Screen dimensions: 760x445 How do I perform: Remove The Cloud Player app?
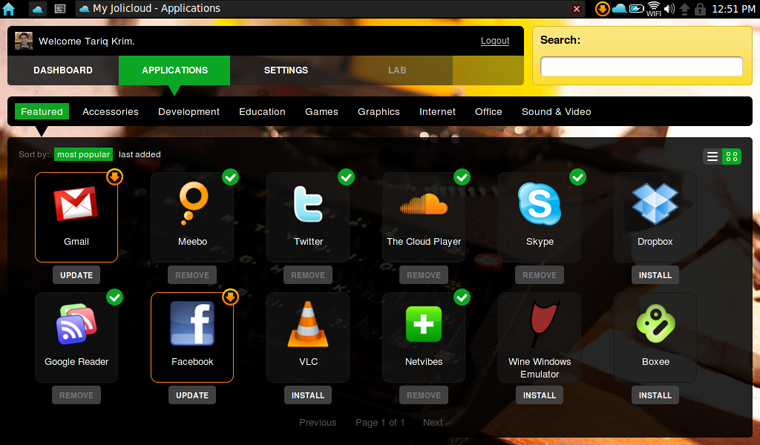(424, 275)
